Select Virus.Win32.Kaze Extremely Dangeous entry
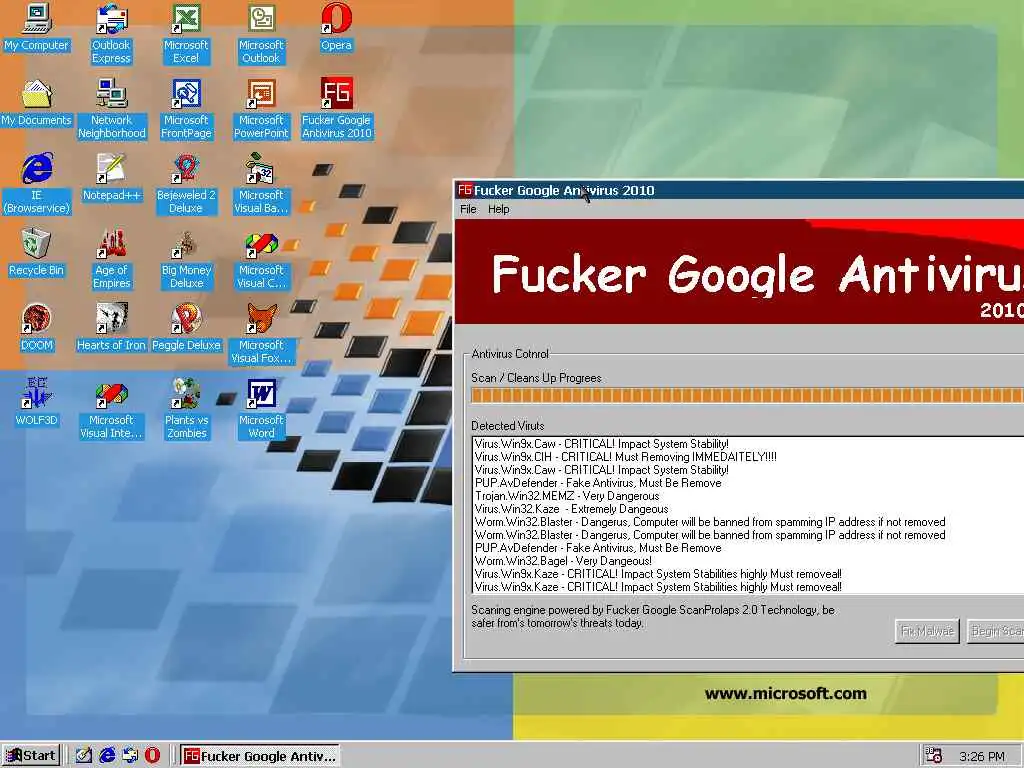1024x768 pixels. (571, 509)
